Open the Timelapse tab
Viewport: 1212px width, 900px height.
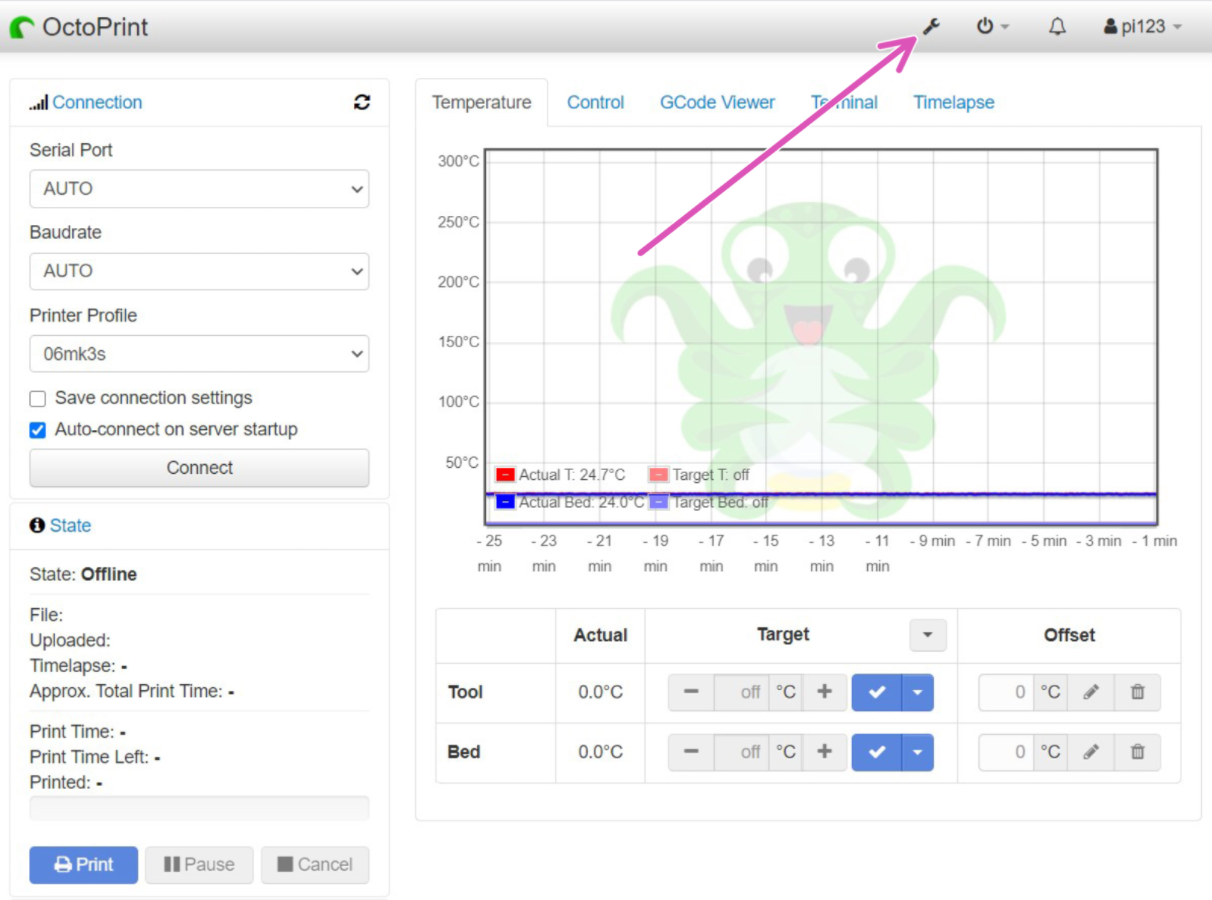pyautogui.click(x=954, y=102)
